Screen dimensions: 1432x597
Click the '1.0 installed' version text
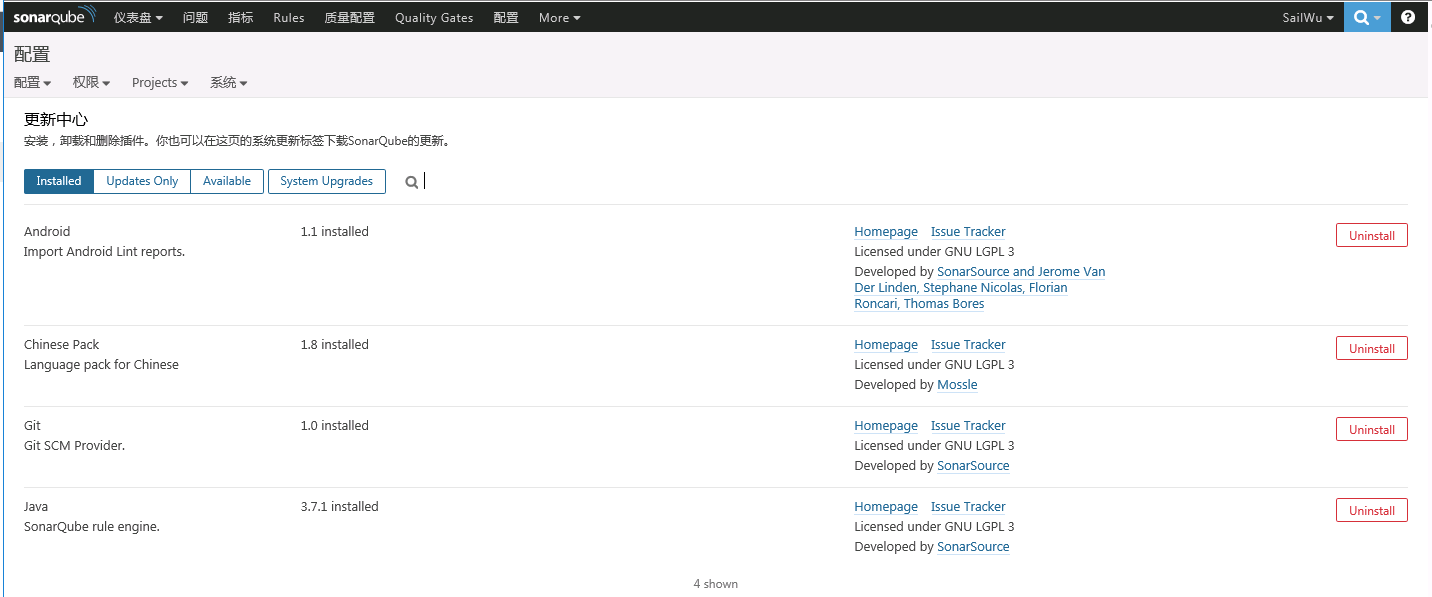click(x=334, y=426)
